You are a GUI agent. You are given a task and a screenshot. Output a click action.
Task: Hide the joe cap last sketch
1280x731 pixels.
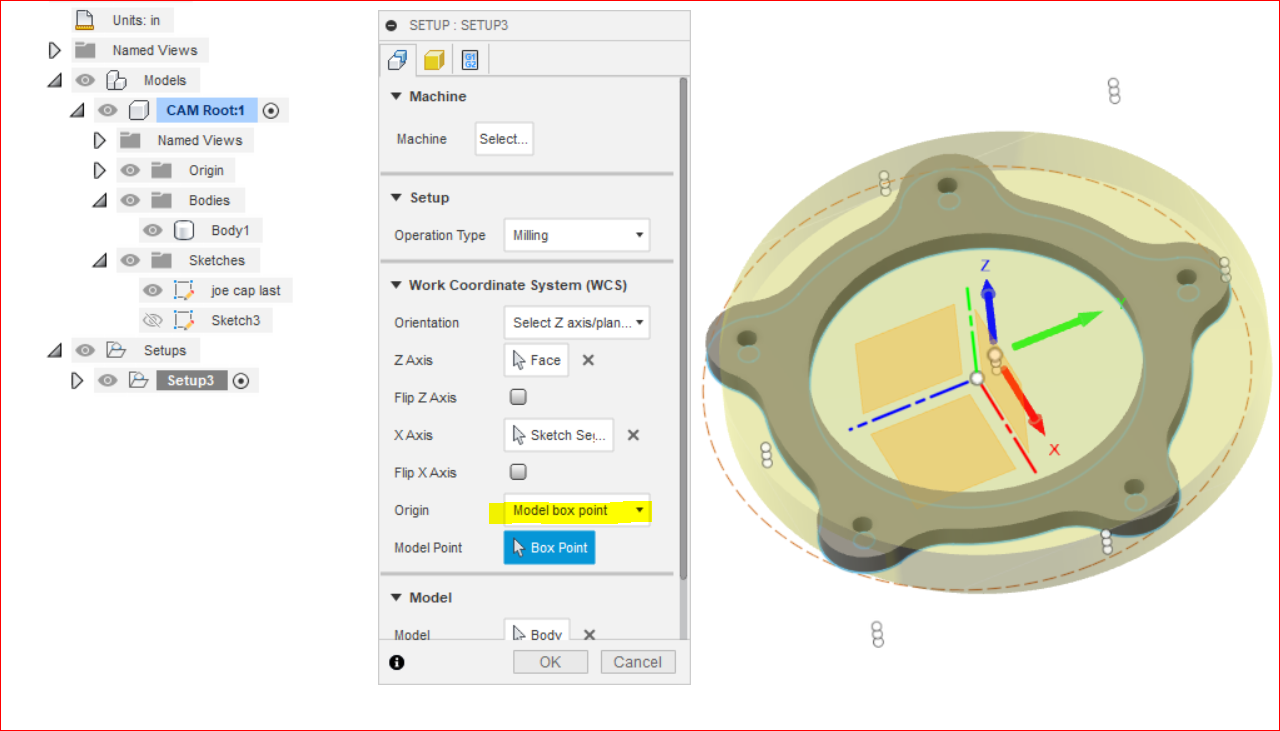(152, 290)
